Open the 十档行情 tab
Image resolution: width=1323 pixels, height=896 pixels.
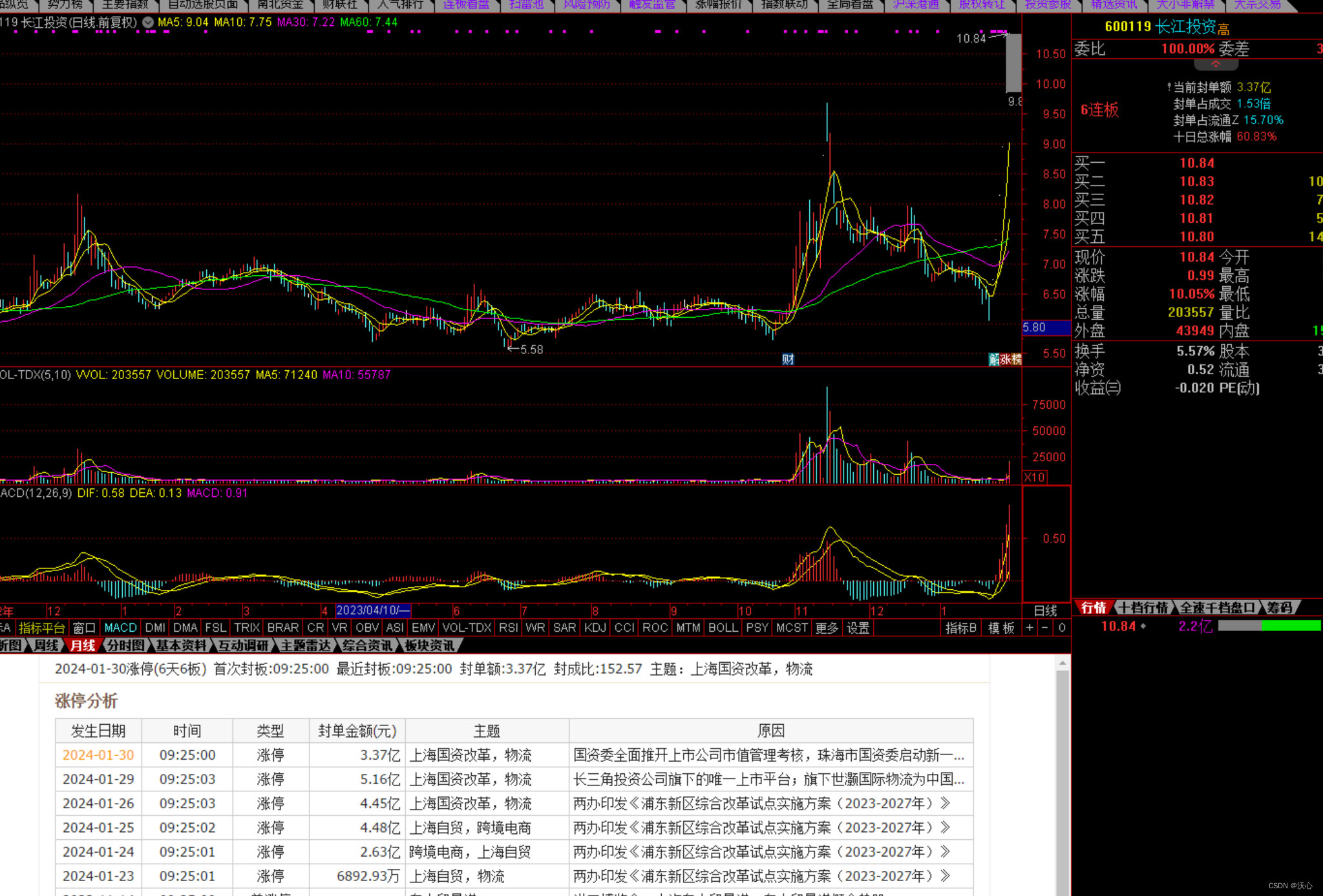(1143, 608)
